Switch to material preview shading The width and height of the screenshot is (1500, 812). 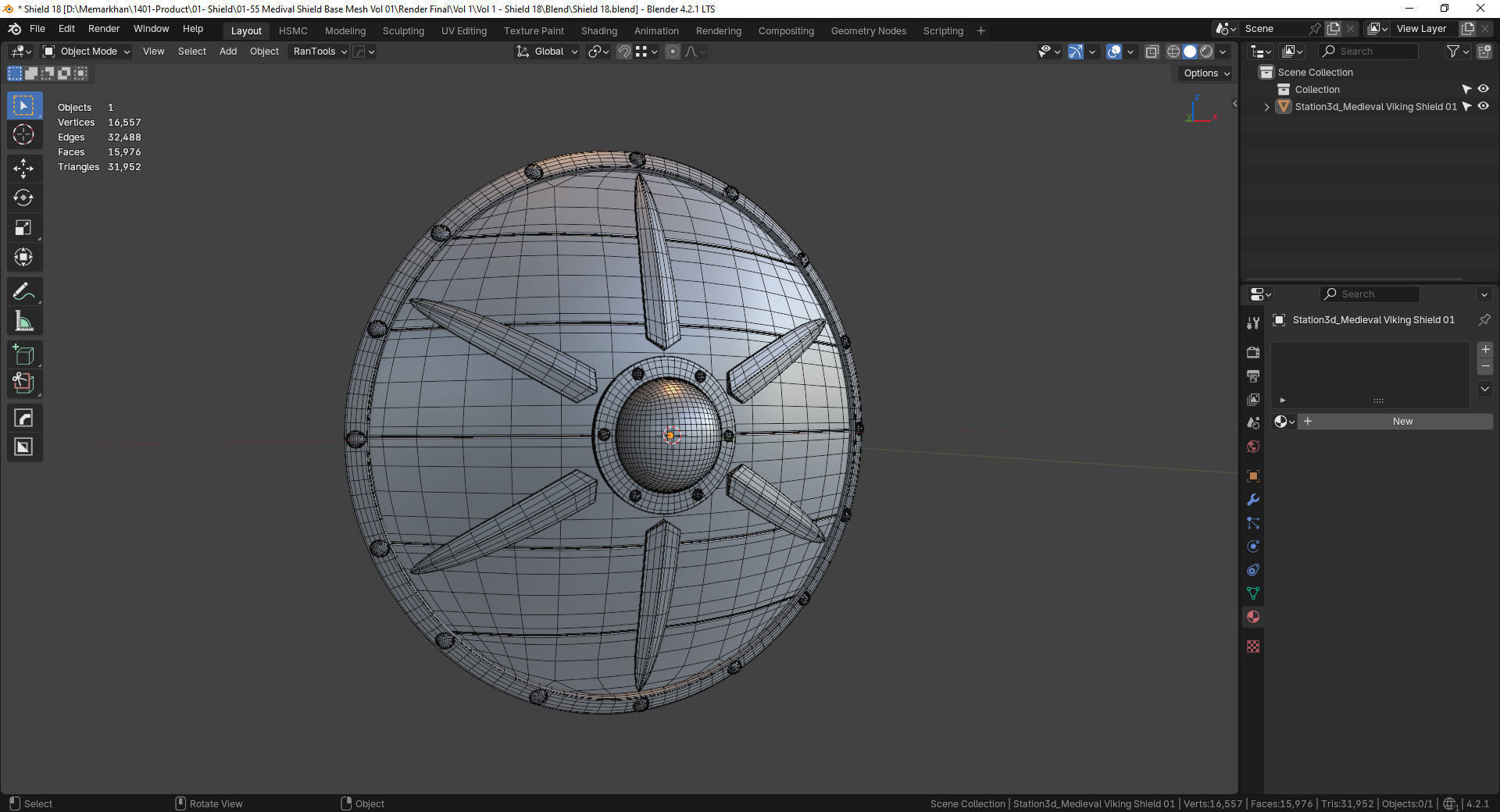click(1206, 52)
